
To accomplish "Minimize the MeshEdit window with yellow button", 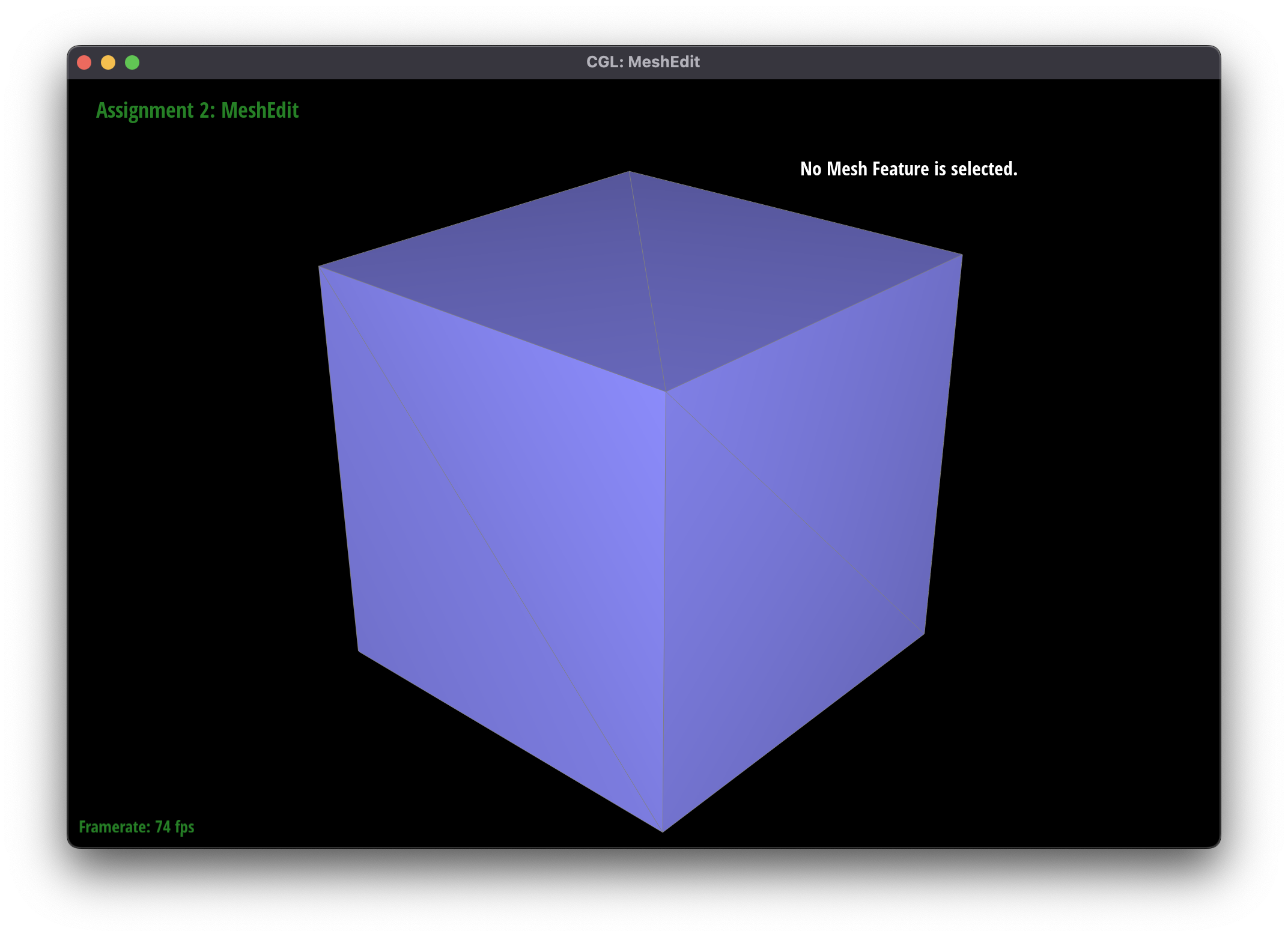I will [x=108, y=62].
